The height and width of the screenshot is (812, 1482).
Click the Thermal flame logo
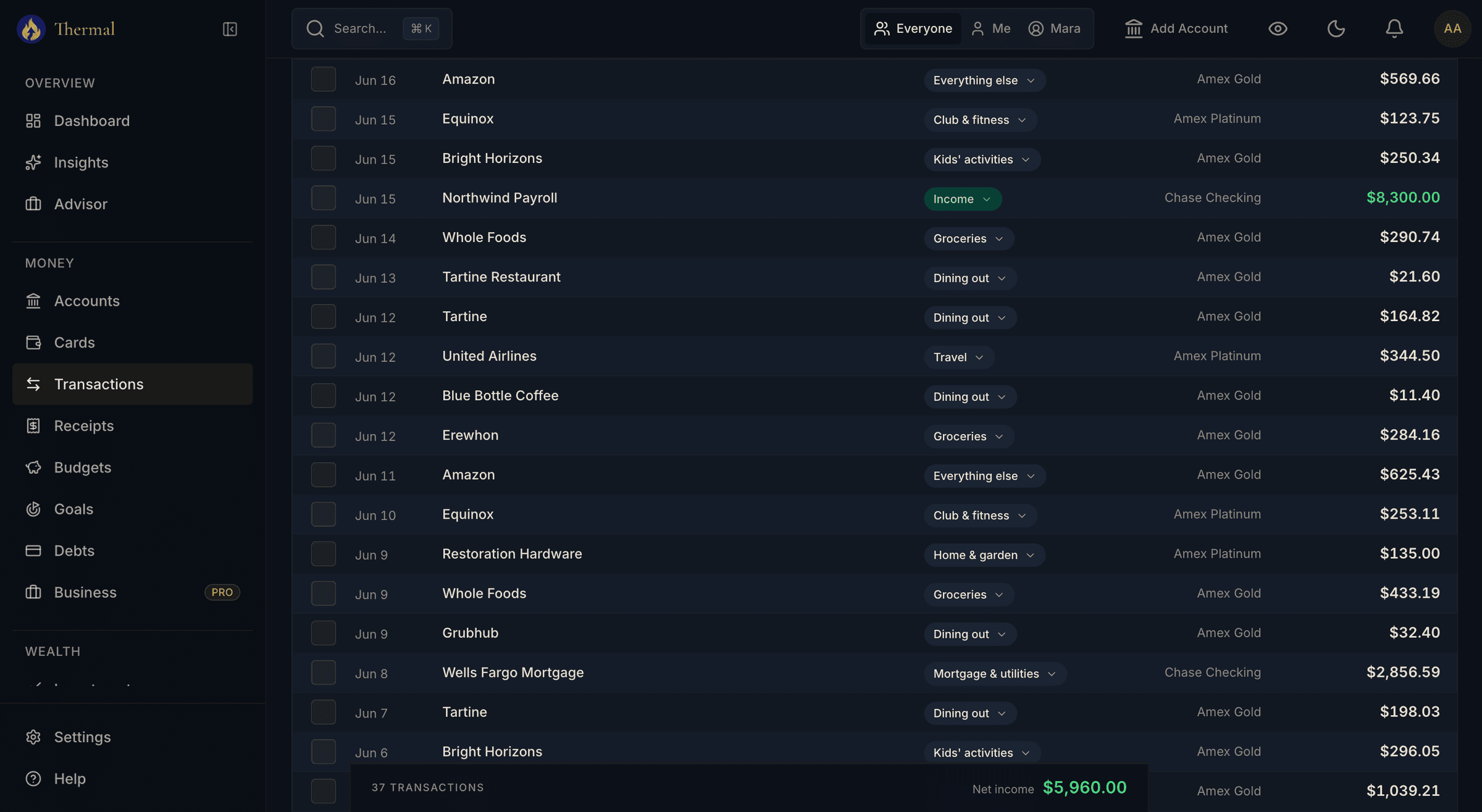tap(31, 29)
